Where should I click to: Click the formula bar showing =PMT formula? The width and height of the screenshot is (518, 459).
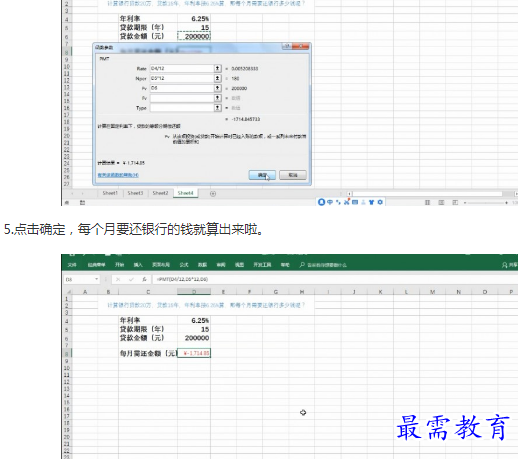335,279
